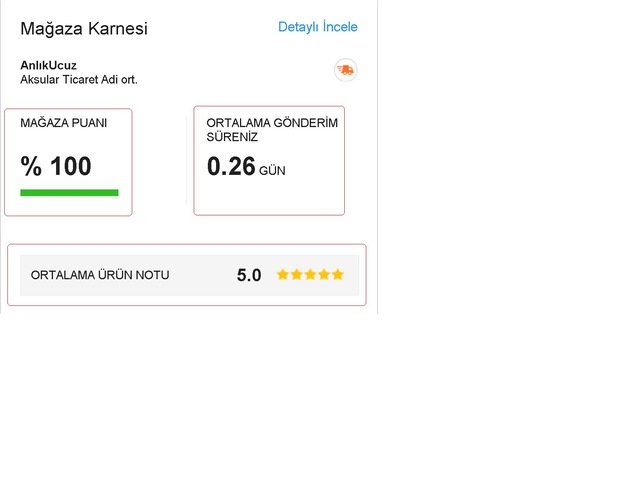Click the AnlıkUcuz store name

[x=49, y=65]
